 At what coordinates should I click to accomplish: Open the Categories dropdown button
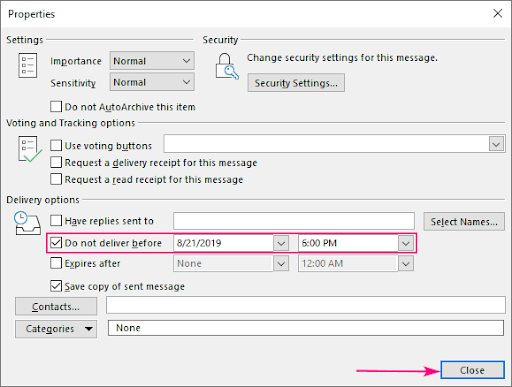56,329
